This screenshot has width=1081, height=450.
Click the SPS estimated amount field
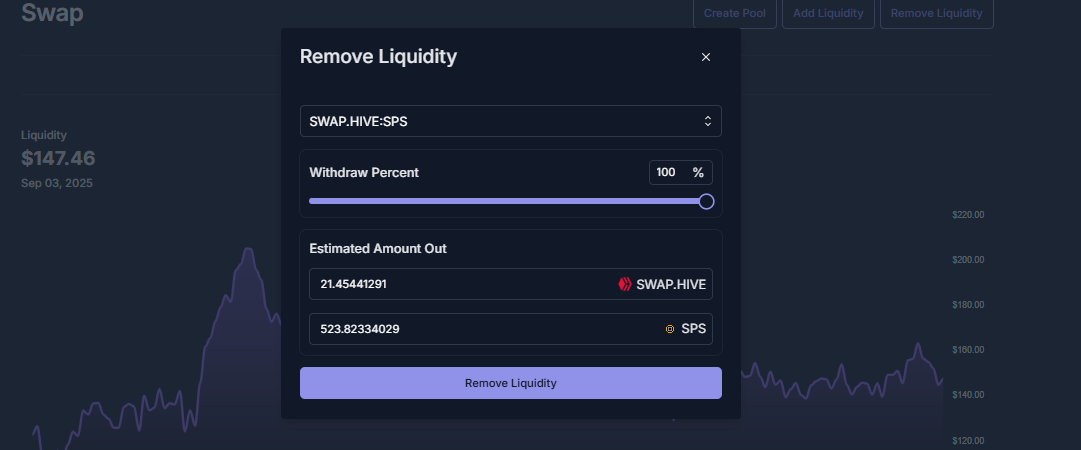tap(510, 329)
